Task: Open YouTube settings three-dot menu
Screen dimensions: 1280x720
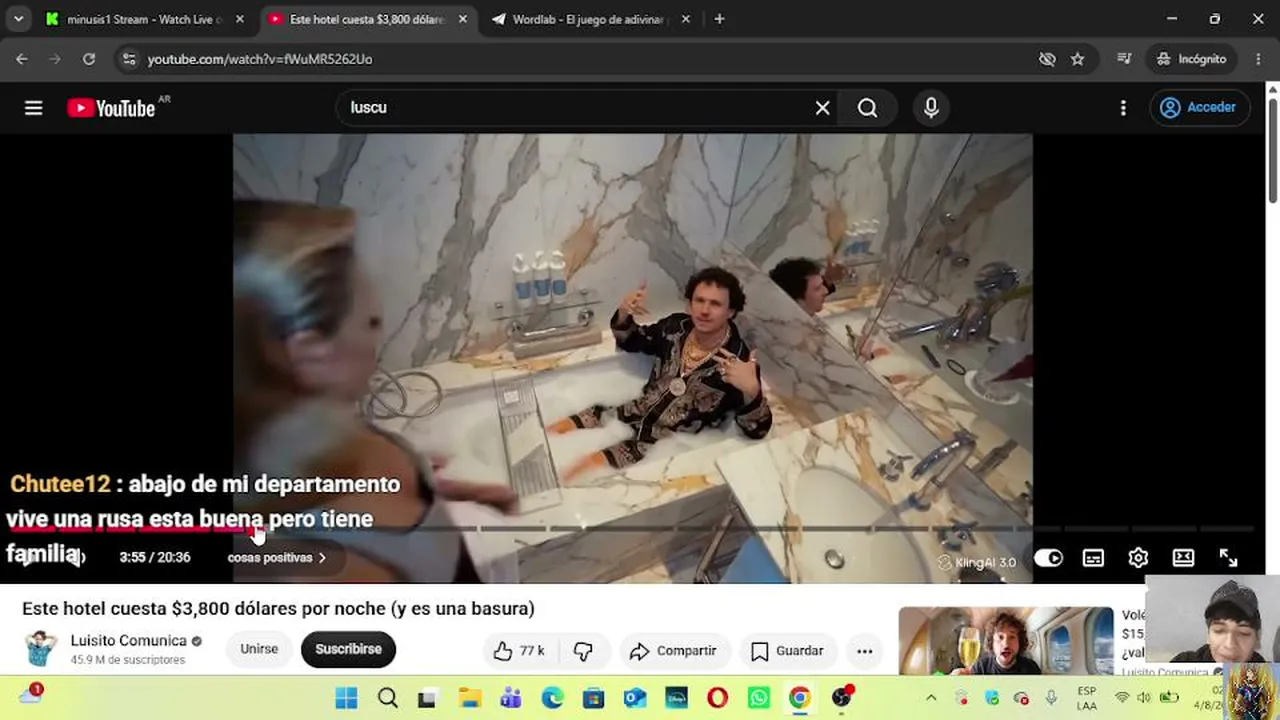Action: click(1123, 108)
